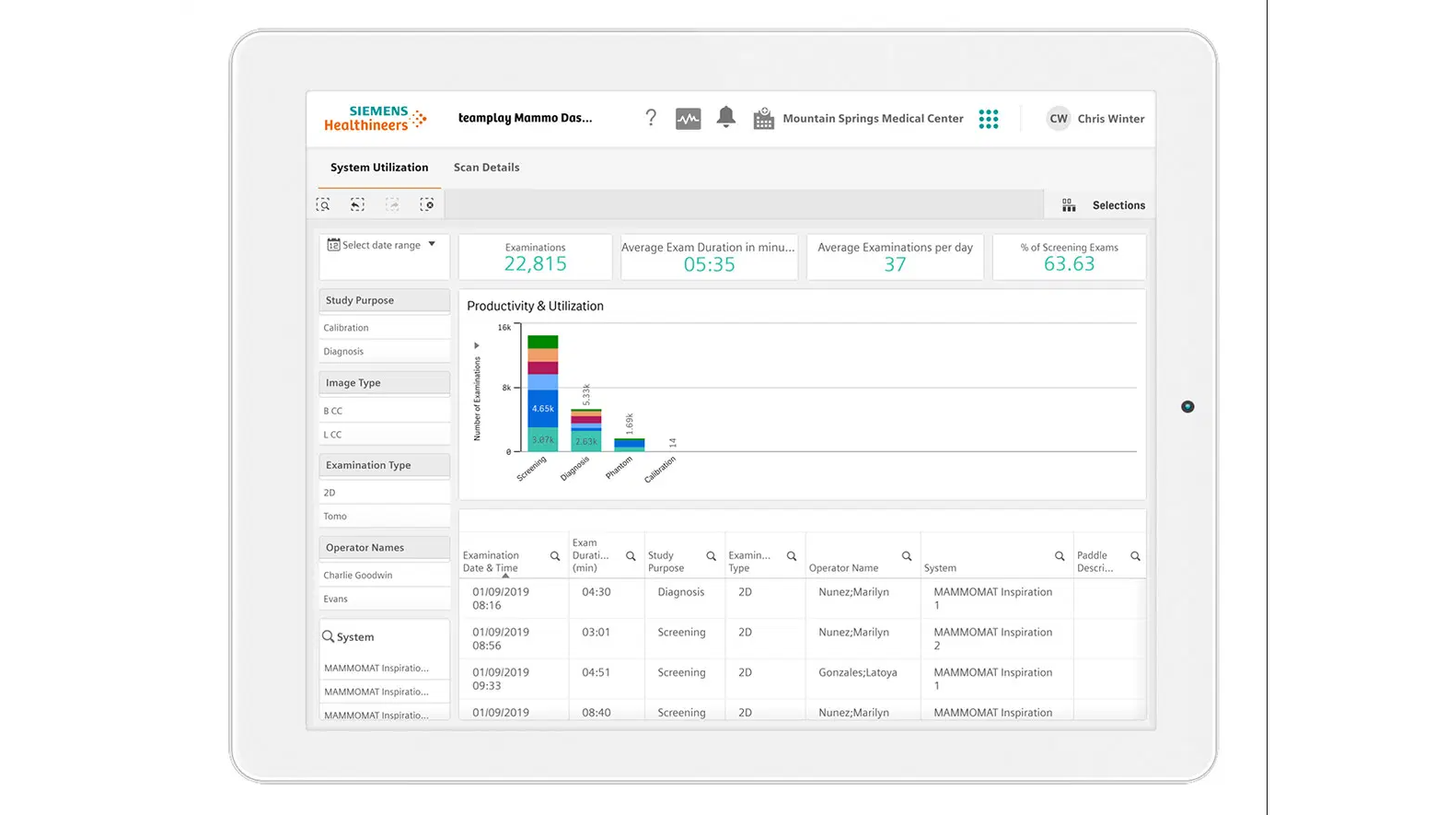Search the Operator Name column

(906, 556)
